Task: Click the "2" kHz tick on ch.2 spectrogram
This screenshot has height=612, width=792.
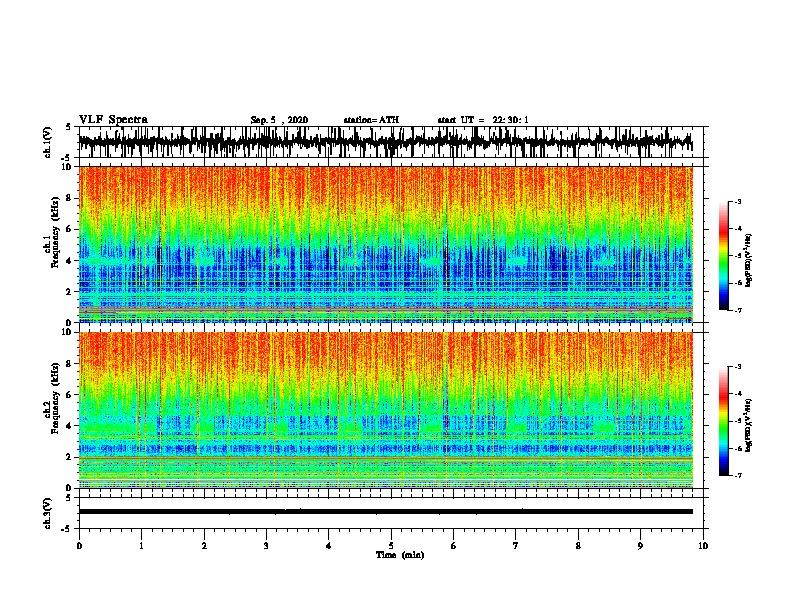Action: tap(70, 457)
